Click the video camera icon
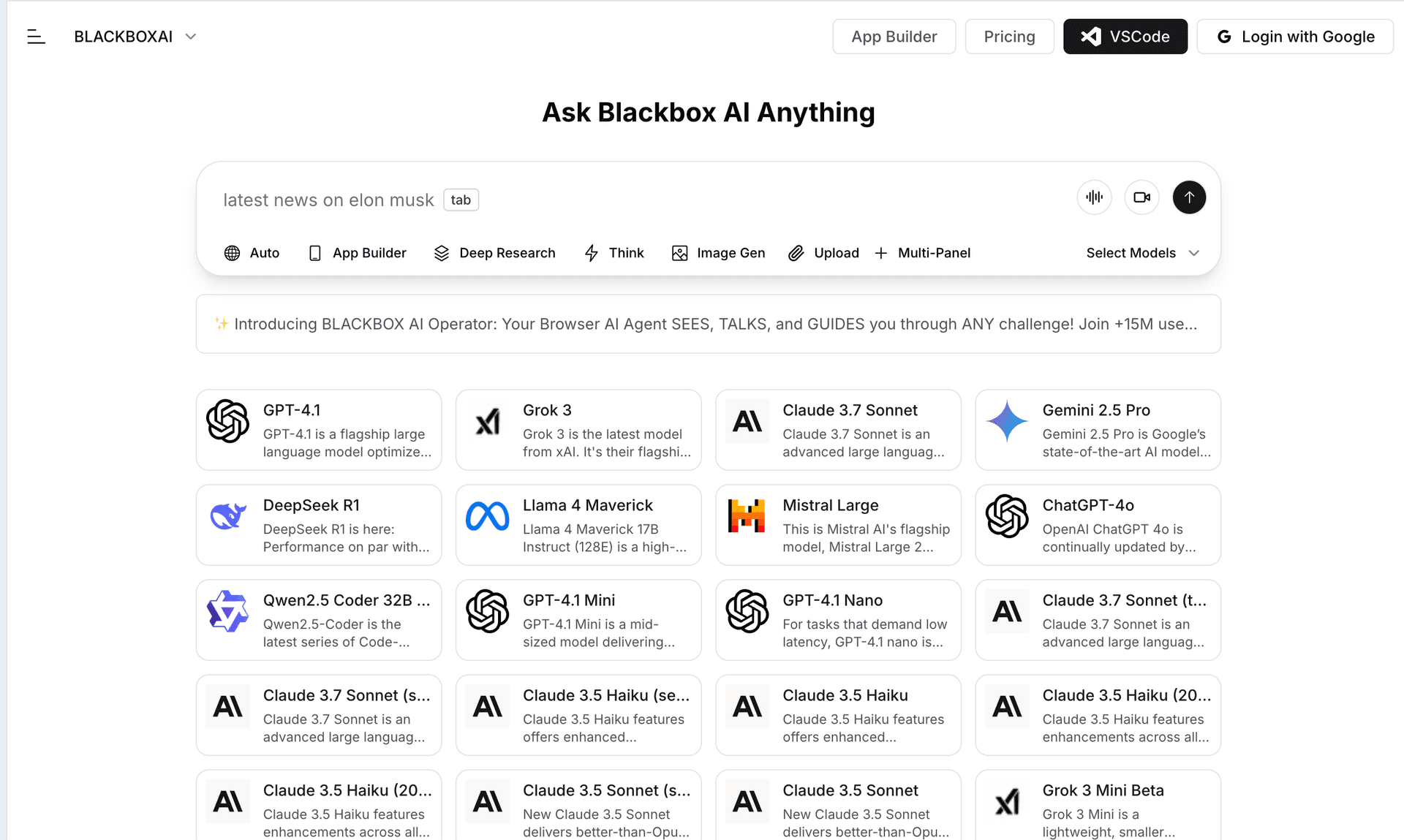 tap(1141, 197)
